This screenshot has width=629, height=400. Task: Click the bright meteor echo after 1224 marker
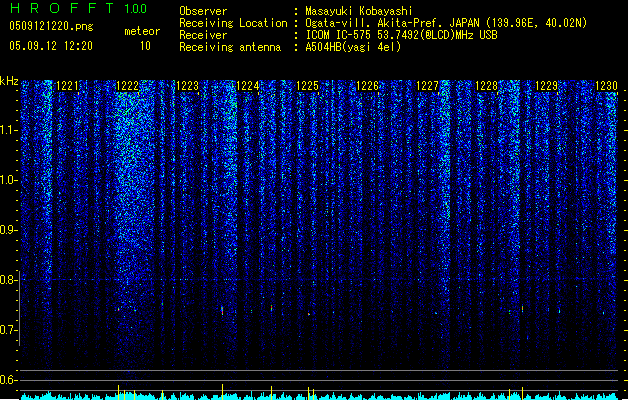click(x=272, y=308)
